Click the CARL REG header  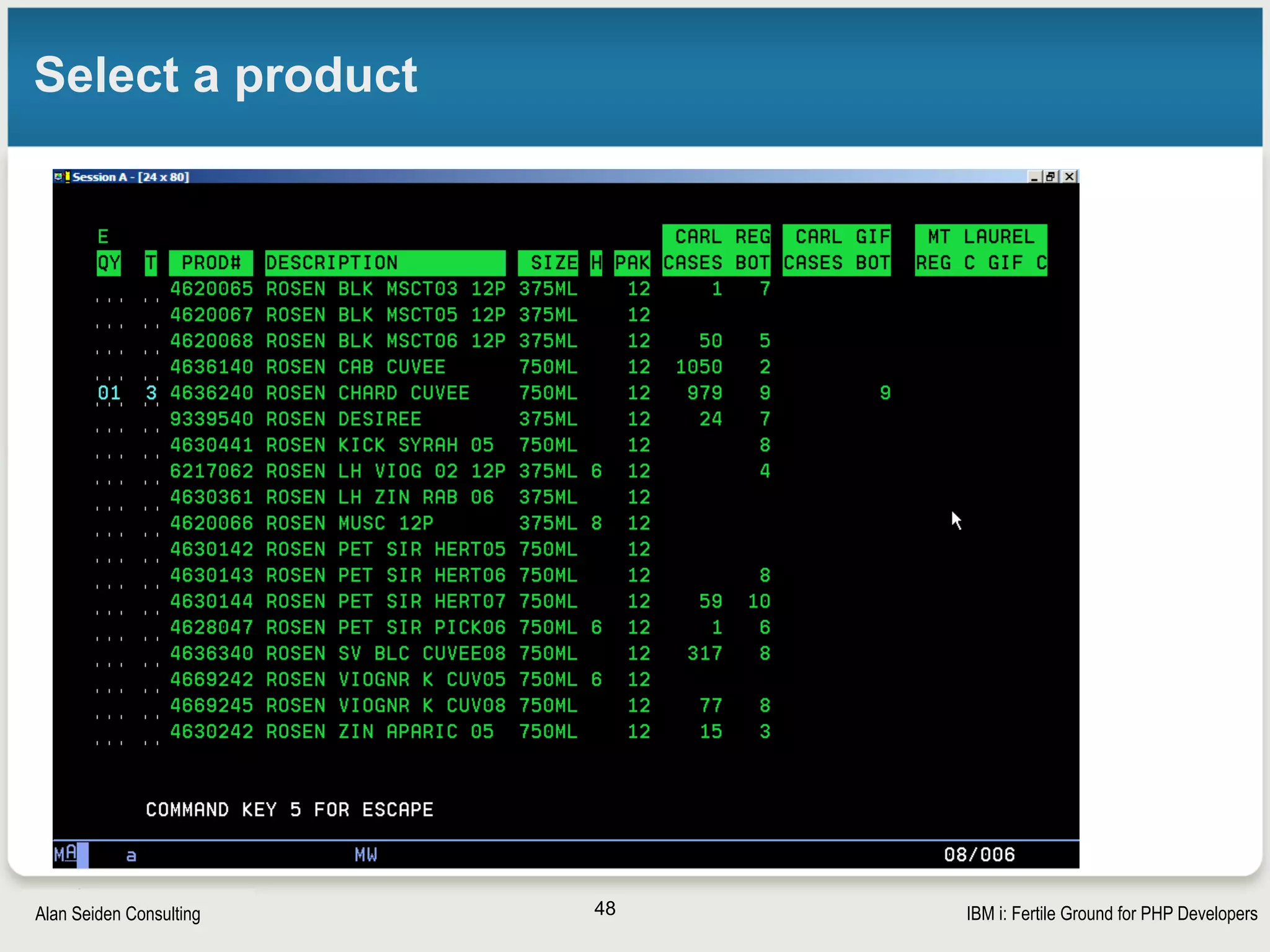pos(716,237)
